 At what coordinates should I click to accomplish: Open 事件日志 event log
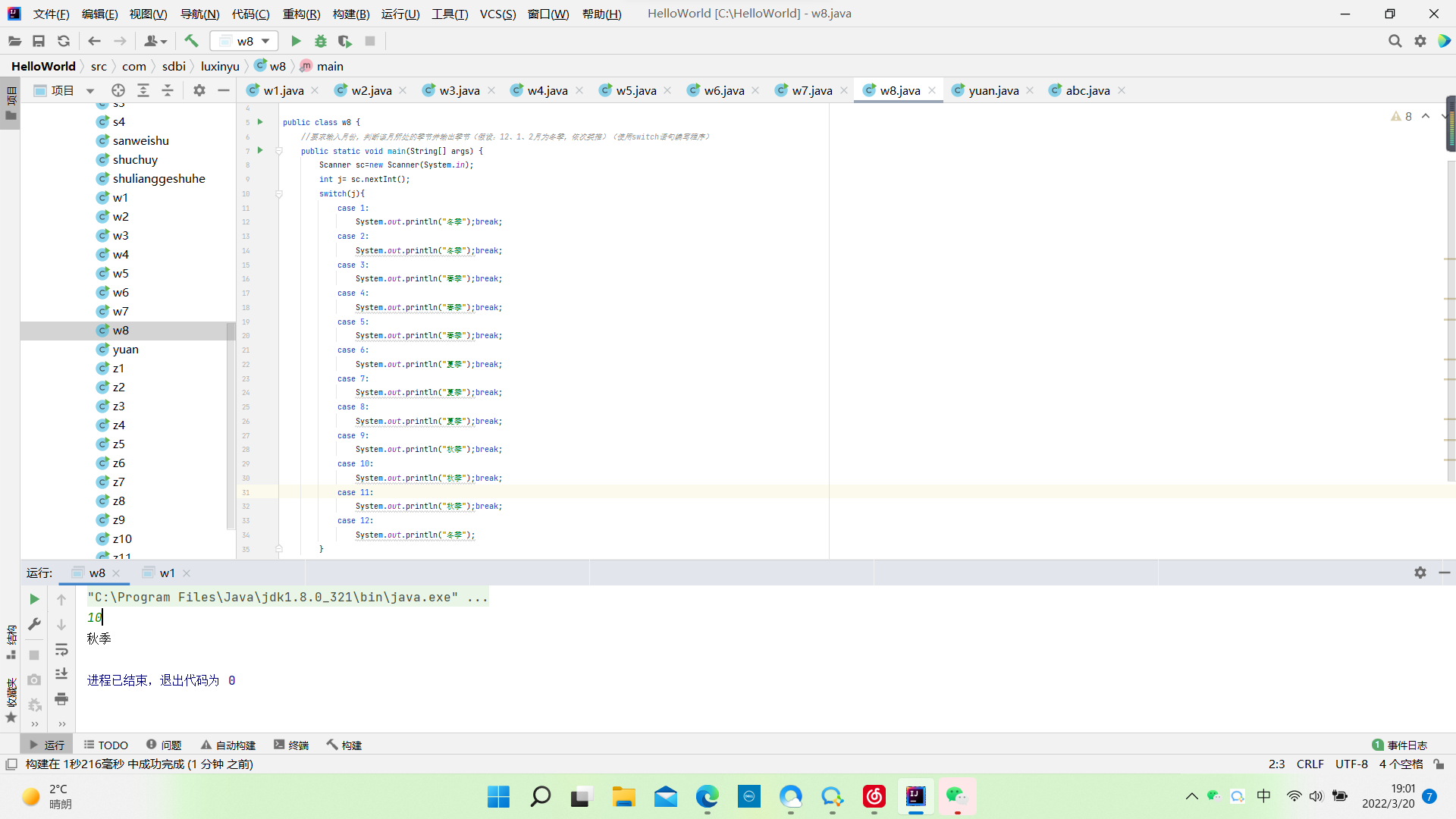1400,745
